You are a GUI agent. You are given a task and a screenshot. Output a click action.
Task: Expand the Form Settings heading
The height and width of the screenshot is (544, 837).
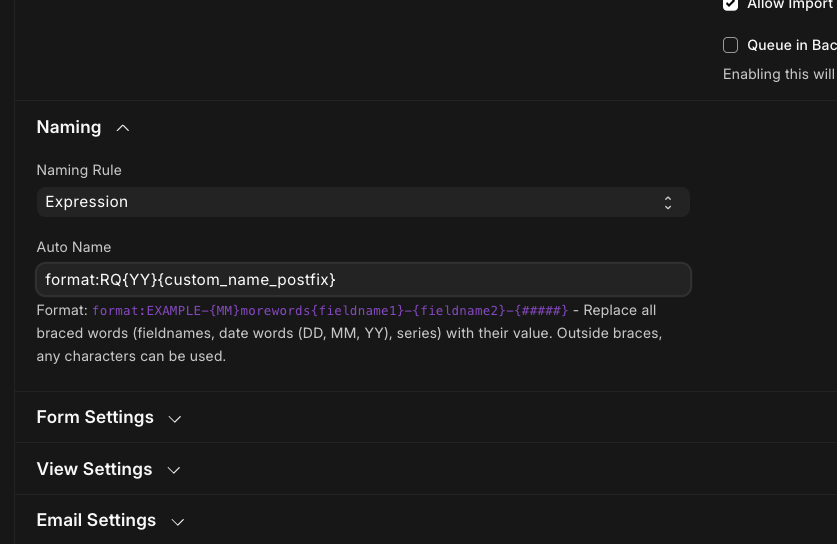[95, 417]
